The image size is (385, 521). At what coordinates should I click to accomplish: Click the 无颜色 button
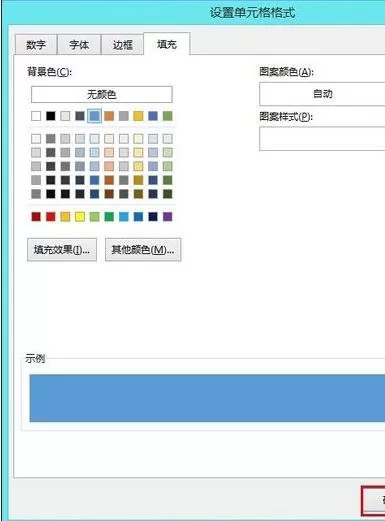click(x=102, y=94)
